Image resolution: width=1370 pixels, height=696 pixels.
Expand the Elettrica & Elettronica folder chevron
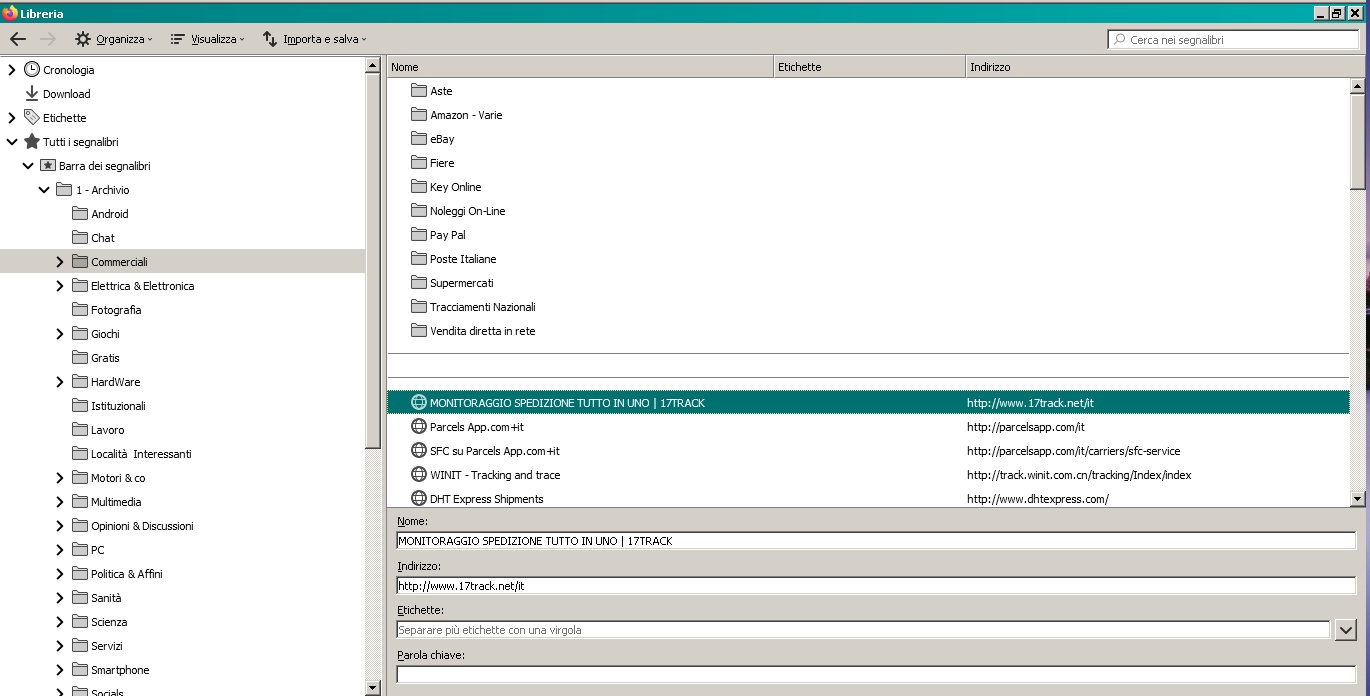[x=60, y=286]
